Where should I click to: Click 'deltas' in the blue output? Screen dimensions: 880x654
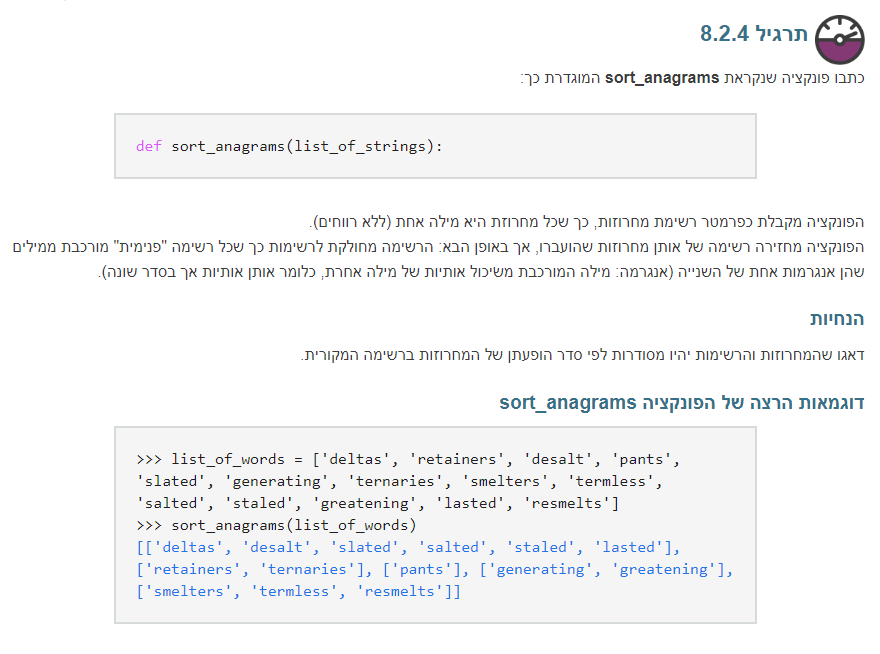pyautogui.click(x=189, y=547)
